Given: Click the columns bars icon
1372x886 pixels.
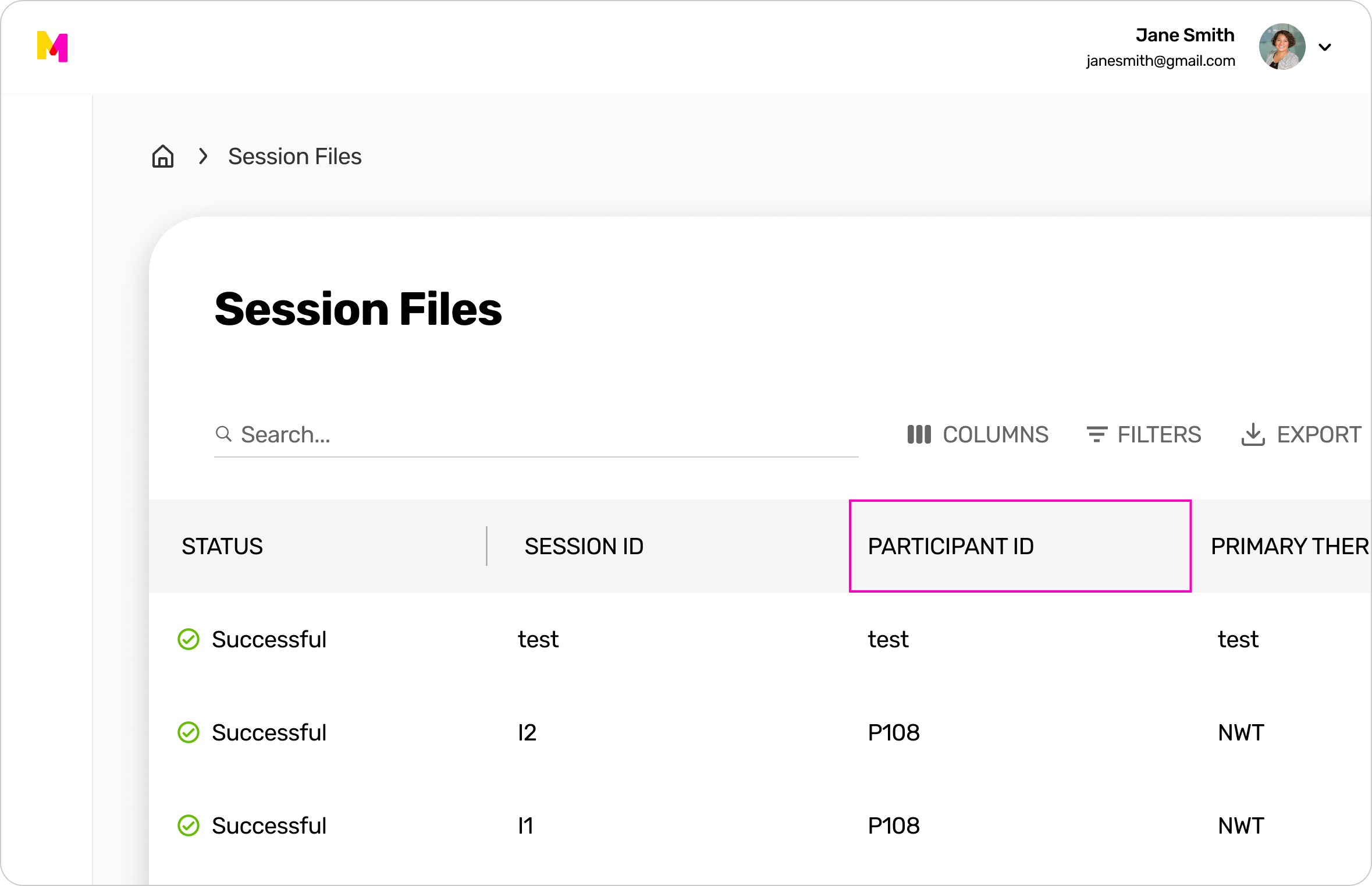Looking at the screenshot, I should 919,434.
